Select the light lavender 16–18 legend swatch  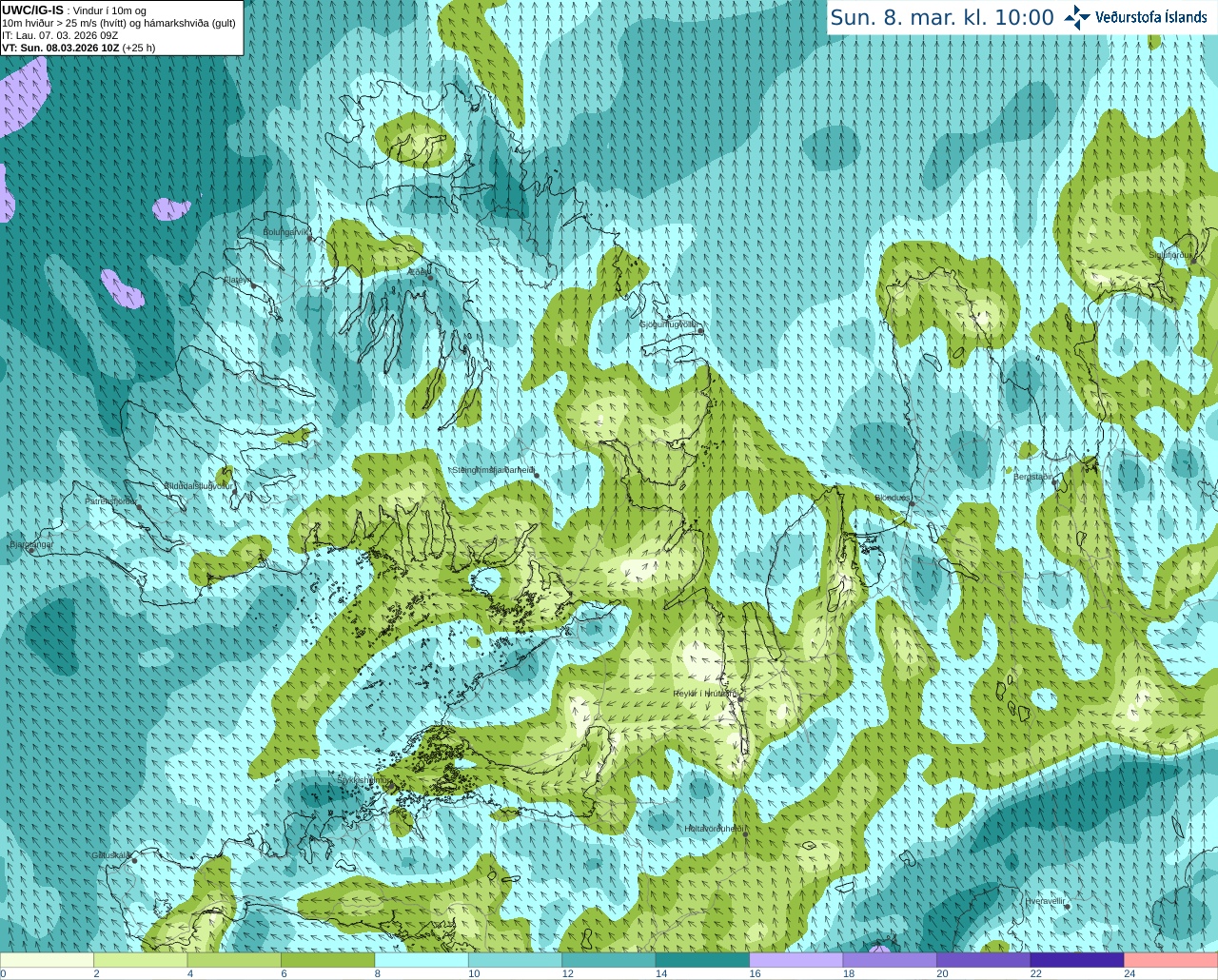click(x=796, y=960)
